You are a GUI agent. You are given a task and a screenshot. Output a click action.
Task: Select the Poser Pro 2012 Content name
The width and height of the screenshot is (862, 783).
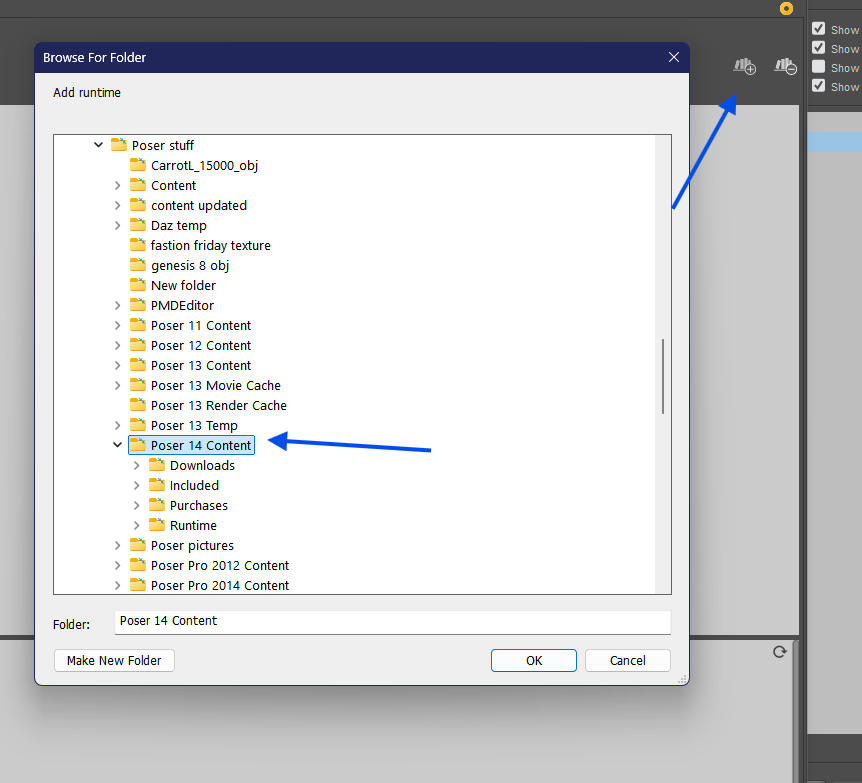(x=220, y=565)
